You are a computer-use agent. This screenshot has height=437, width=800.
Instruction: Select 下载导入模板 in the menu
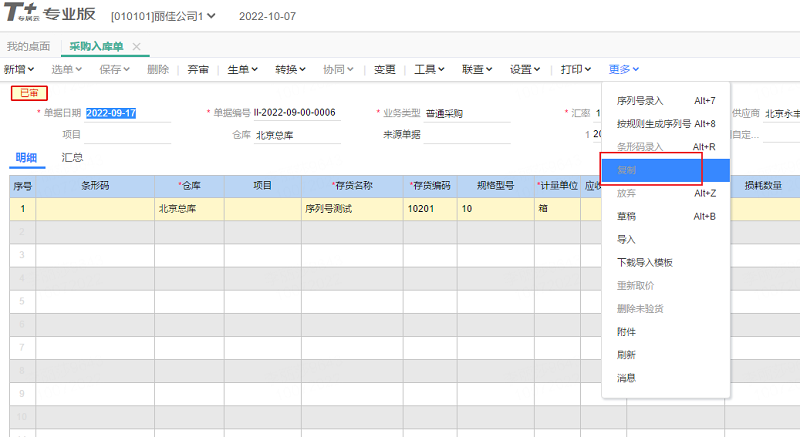point(645,262)
